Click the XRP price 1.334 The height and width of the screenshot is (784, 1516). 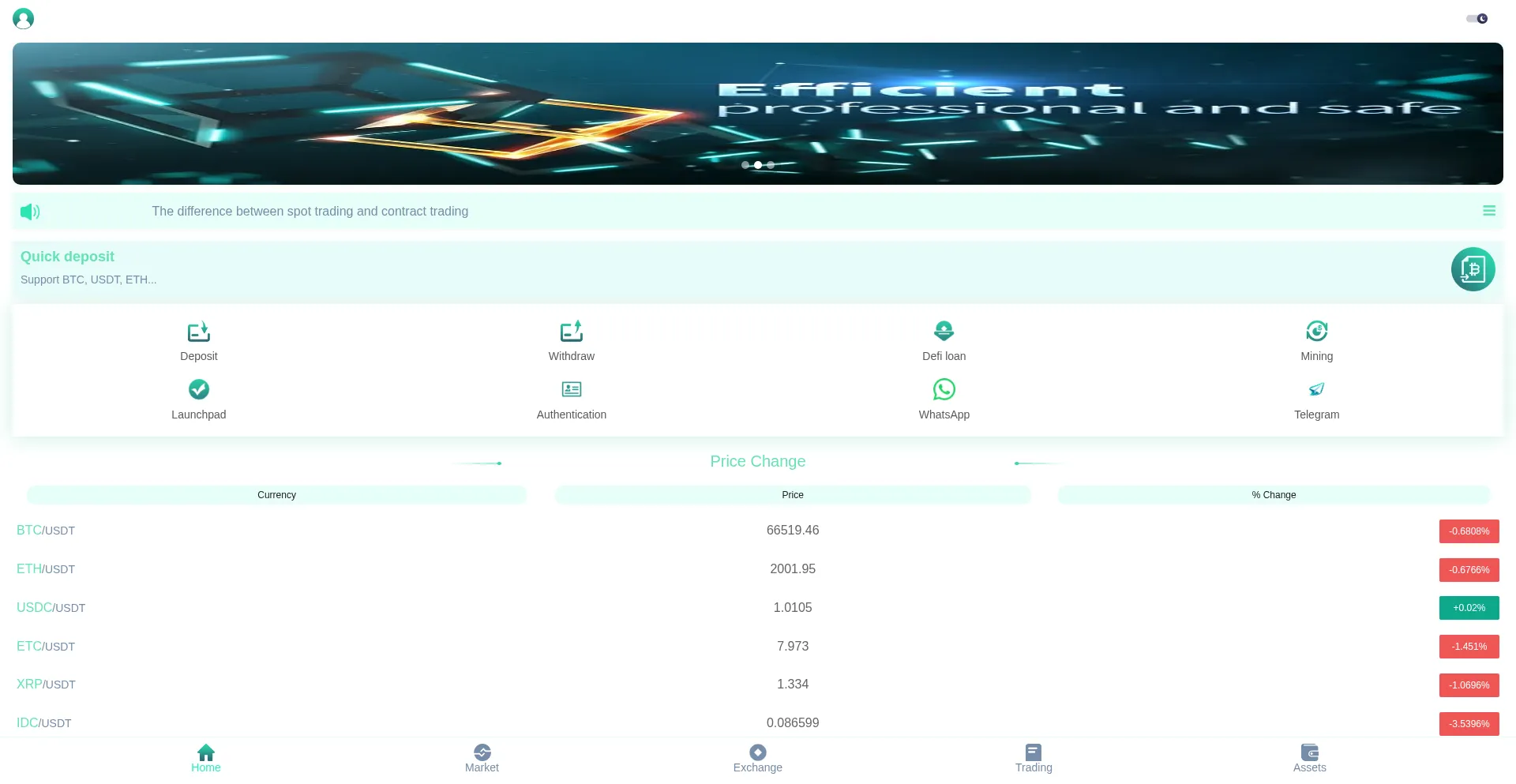793,685
